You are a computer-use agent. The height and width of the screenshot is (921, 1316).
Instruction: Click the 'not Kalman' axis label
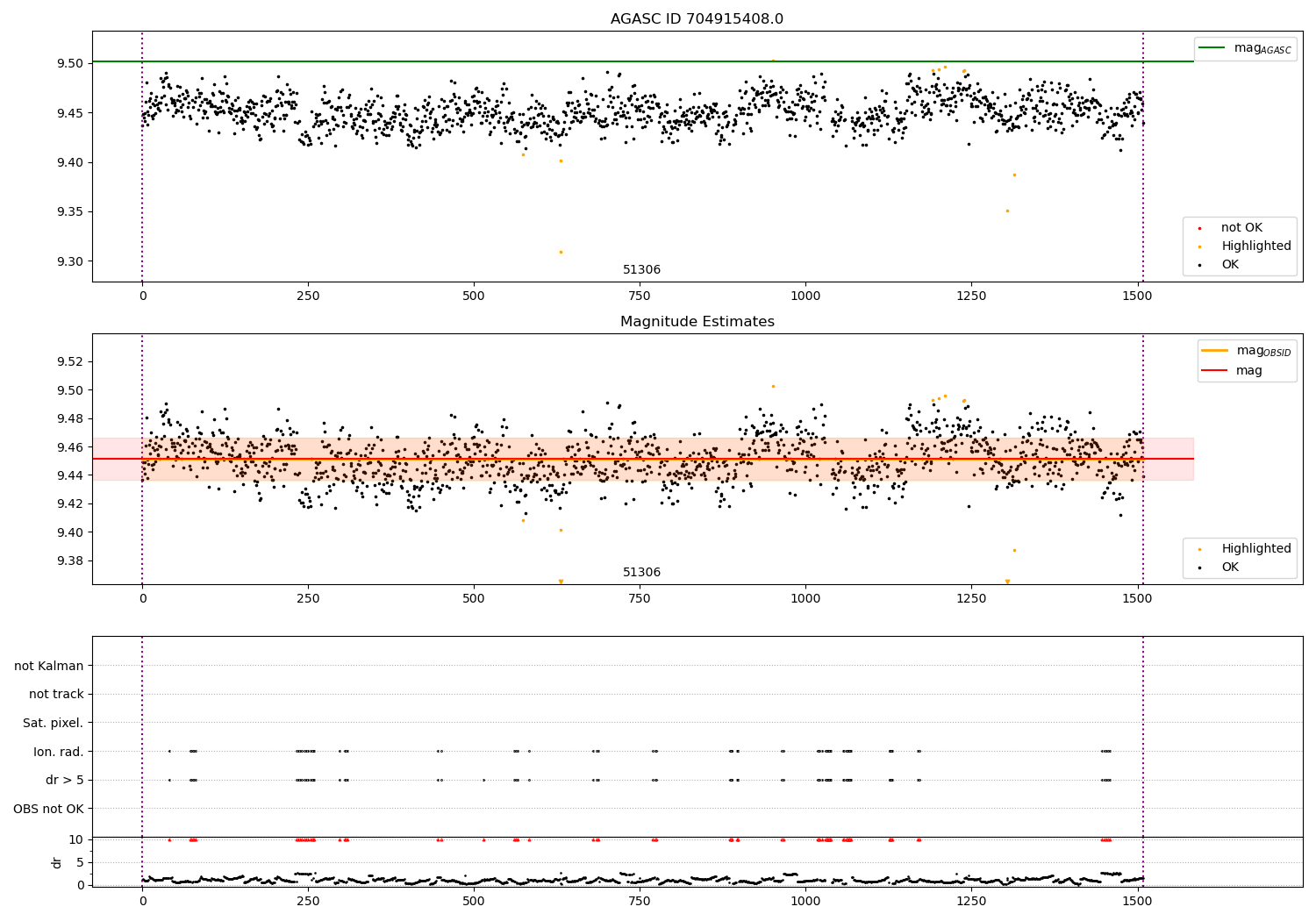[x=49, y=667]
